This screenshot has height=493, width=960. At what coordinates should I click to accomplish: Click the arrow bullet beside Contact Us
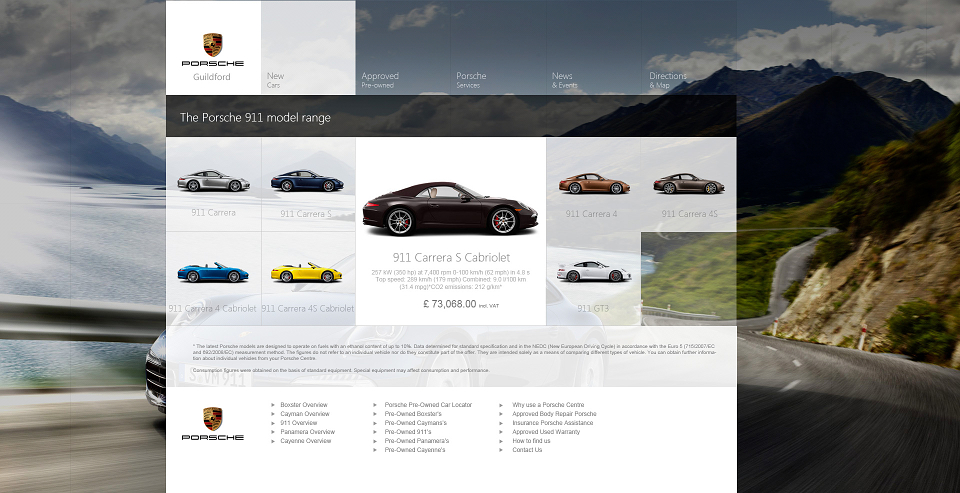pyautogui.click(x=501, y=450)
